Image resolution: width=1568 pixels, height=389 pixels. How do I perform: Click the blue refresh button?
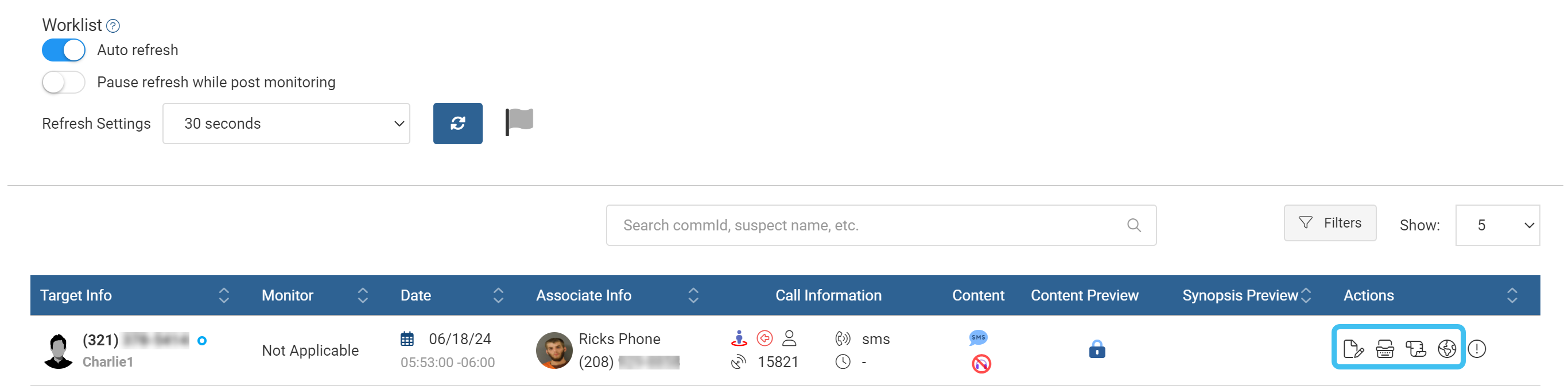click(458, 124)
